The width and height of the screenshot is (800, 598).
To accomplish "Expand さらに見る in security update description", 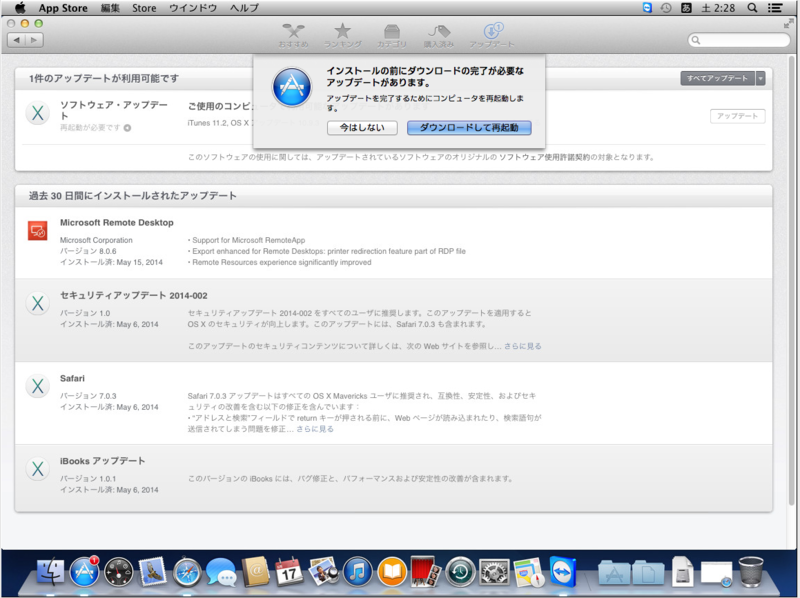I will [522, 346].
